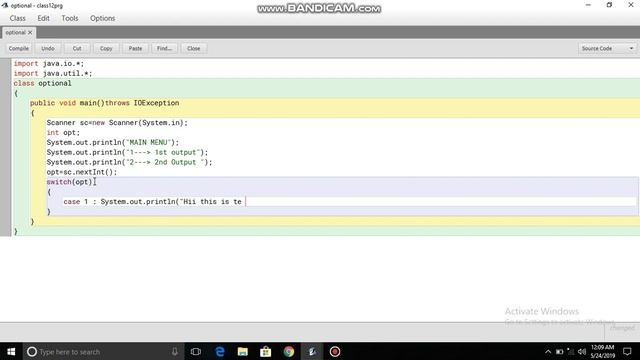Screen dimensions: 640x360
Task: Click the battery icon in system tray
Action: pos(559,351)
